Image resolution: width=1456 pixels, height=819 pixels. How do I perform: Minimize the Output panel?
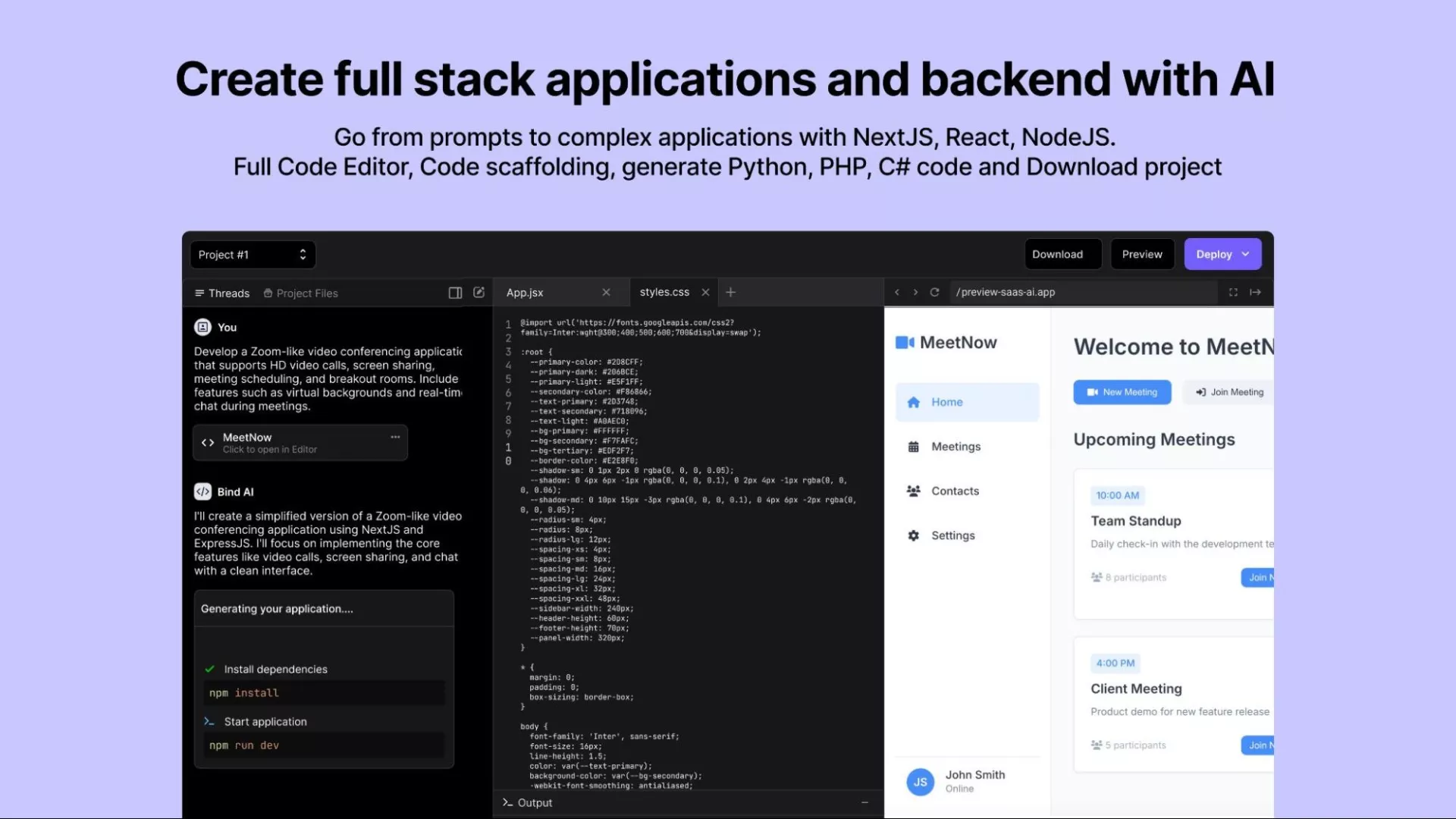pyautogui.click(x=864, y=802)
